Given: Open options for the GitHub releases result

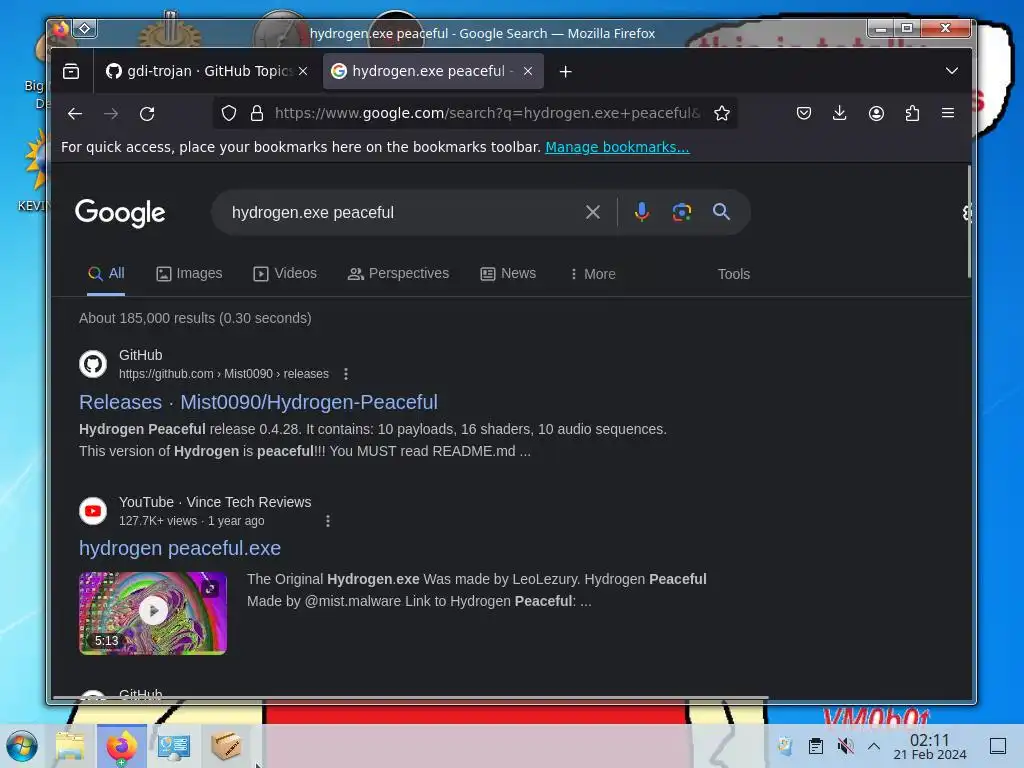Looking at the screenshot, I should (345, 374).
